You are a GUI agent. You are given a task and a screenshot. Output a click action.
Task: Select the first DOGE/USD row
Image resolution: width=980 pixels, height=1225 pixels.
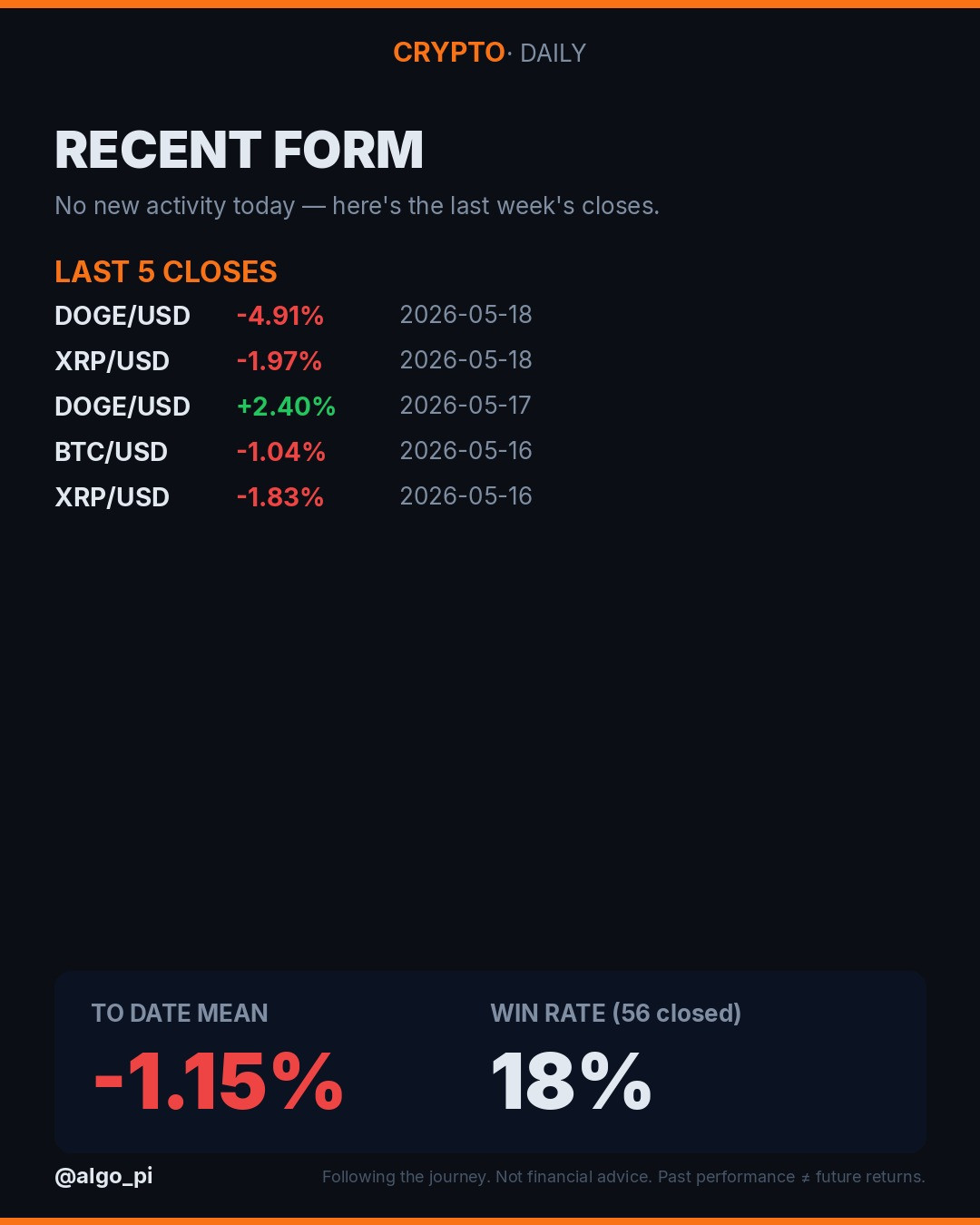click(x=293, y=315)
